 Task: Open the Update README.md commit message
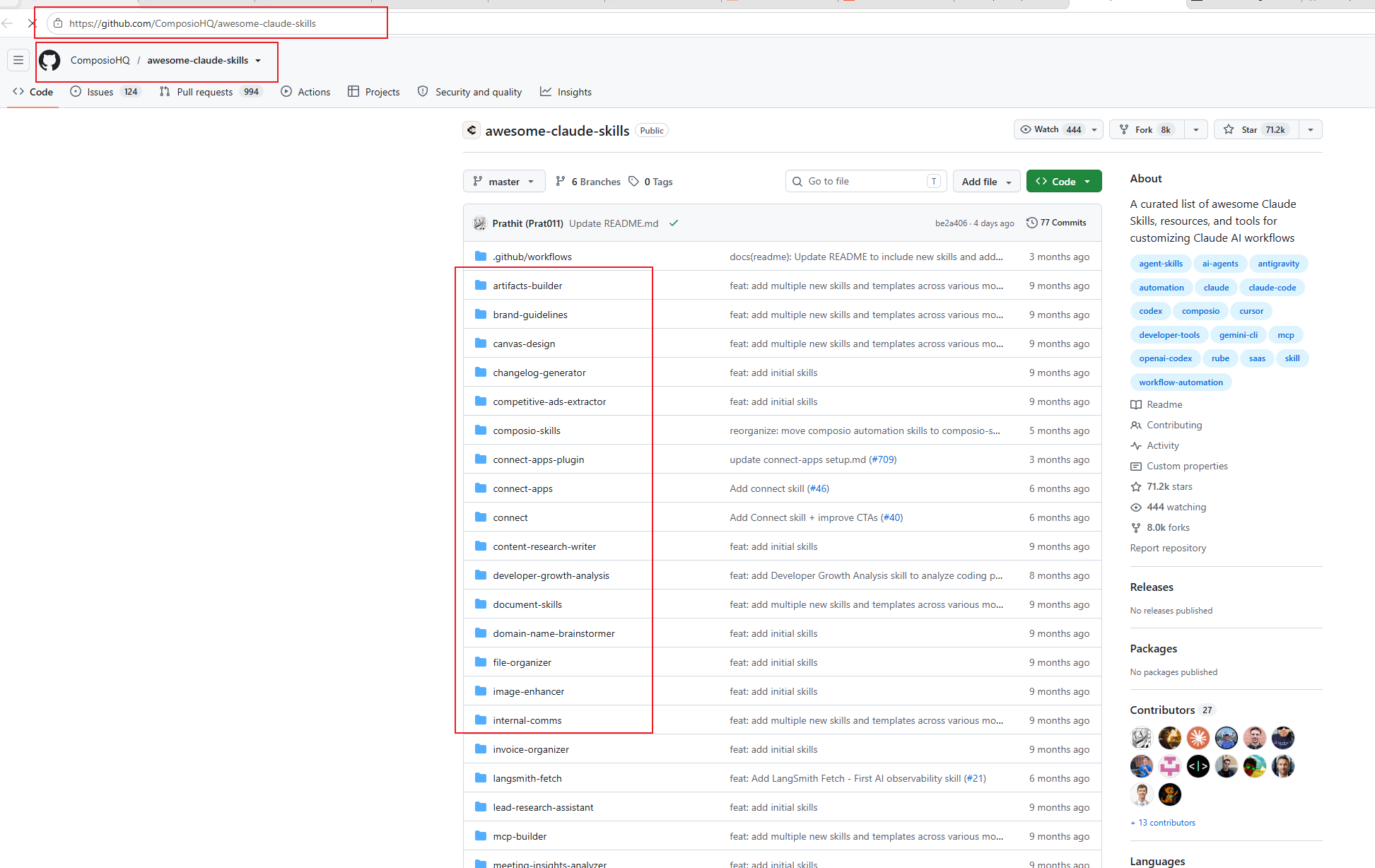614,223
